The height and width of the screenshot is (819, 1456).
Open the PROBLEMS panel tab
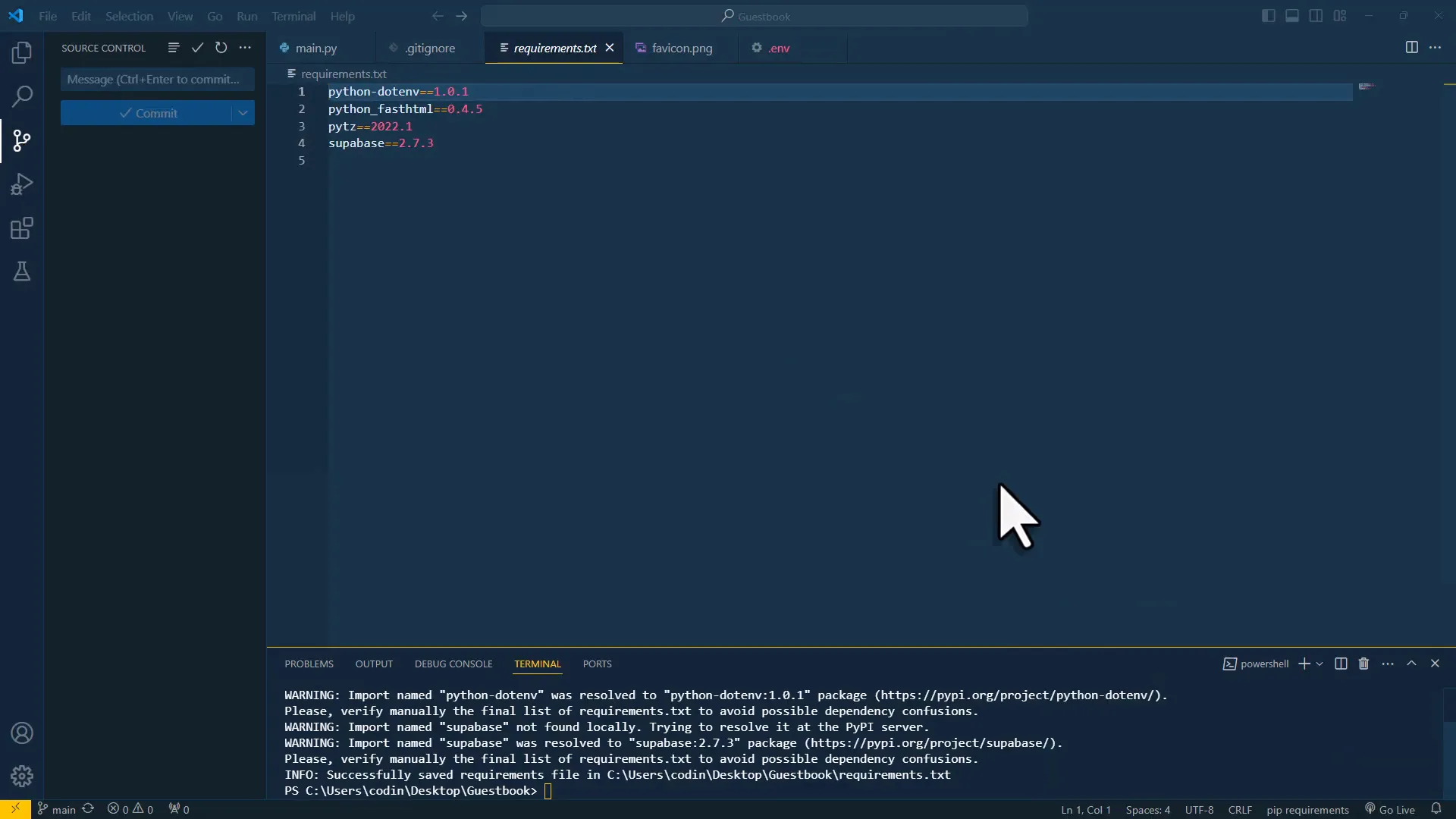[x=309, y=664]
